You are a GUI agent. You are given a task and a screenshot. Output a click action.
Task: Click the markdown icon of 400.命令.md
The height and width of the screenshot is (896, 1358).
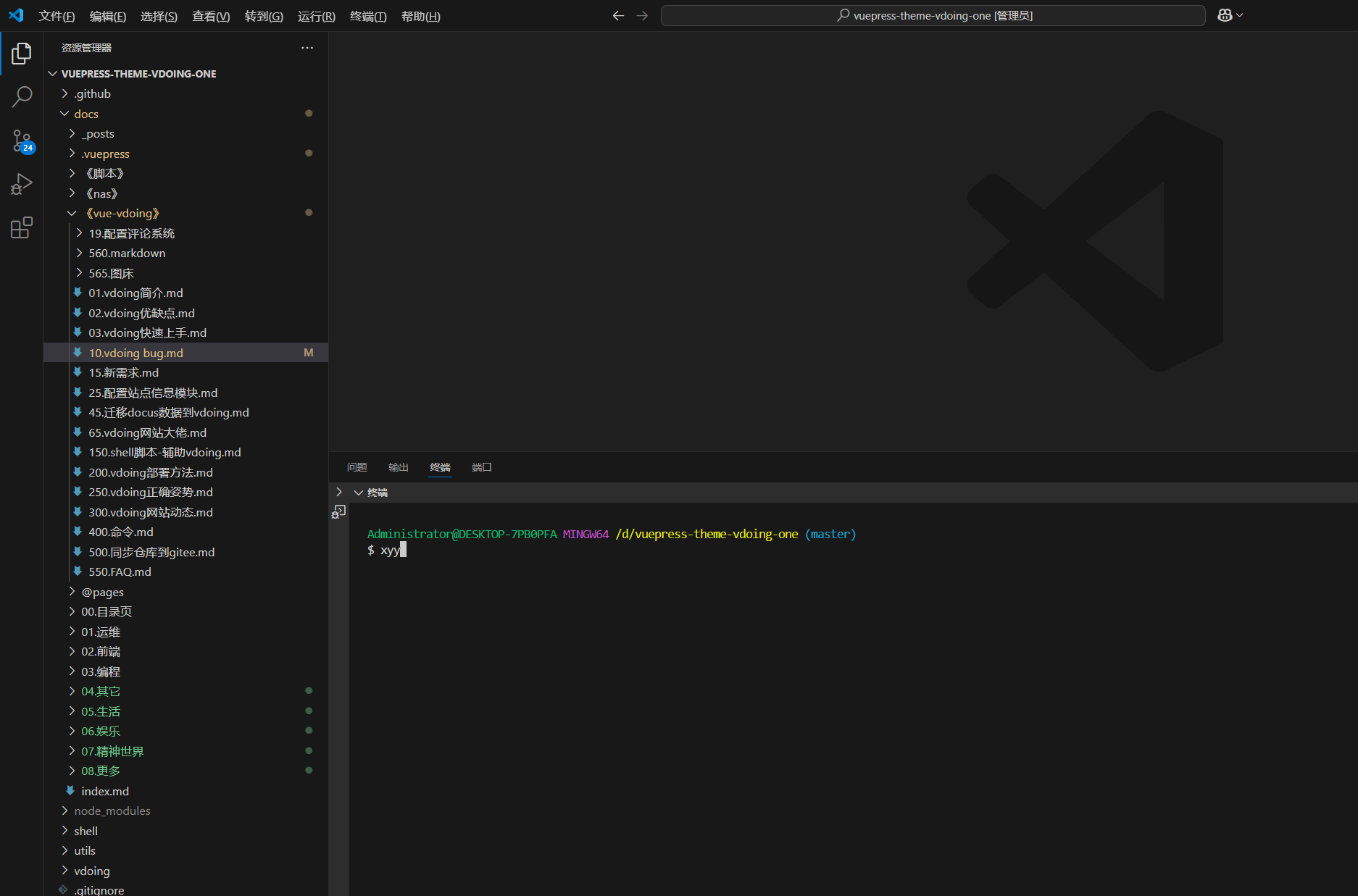coord(78,532)
